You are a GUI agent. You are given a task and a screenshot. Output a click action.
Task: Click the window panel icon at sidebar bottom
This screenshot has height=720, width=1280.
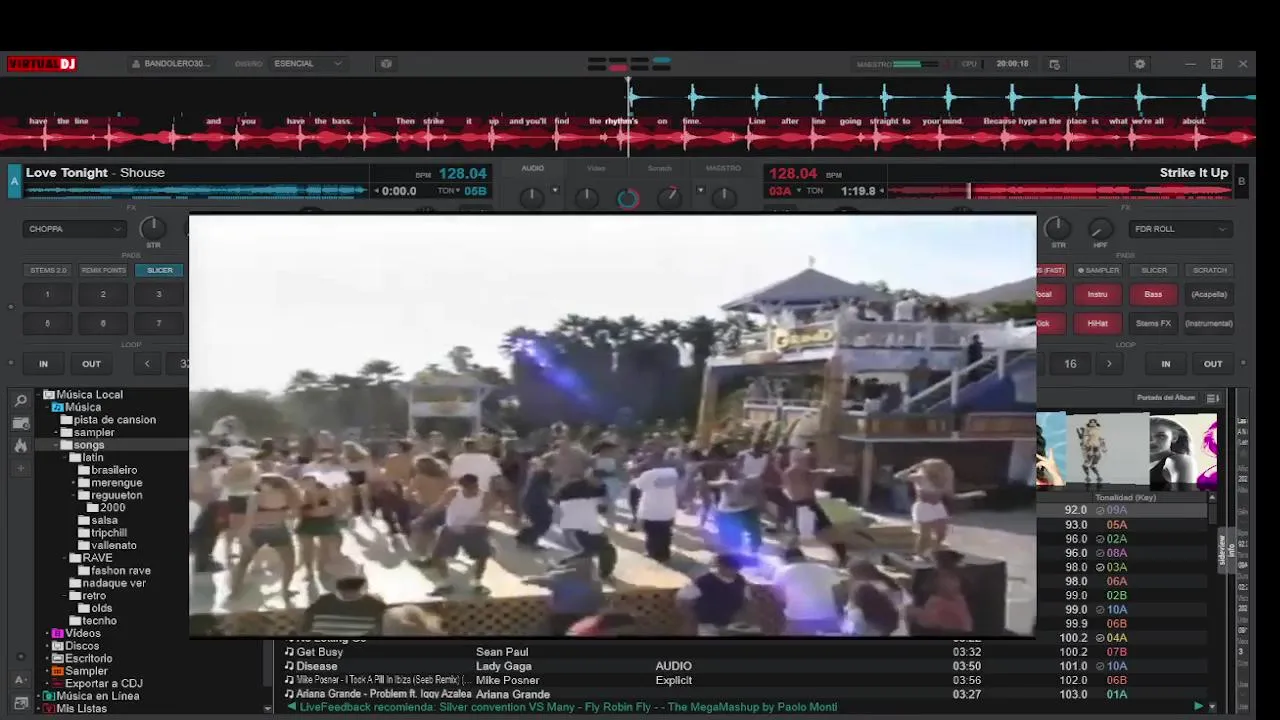pyautogui.click(x=20, y=704)
